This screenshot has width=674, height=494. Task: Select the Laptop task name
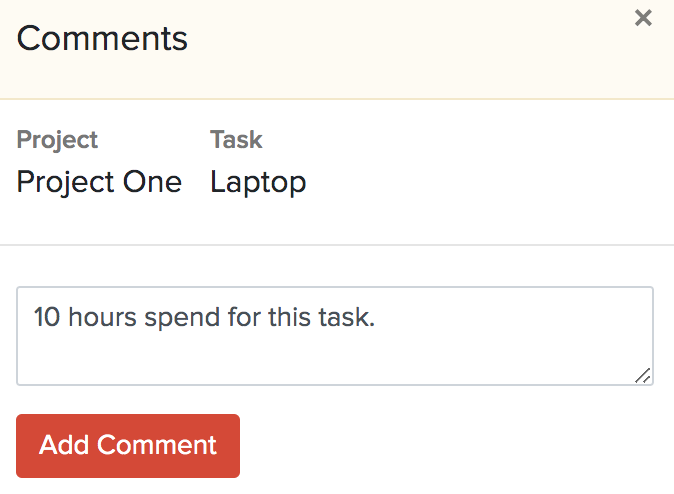258,182
